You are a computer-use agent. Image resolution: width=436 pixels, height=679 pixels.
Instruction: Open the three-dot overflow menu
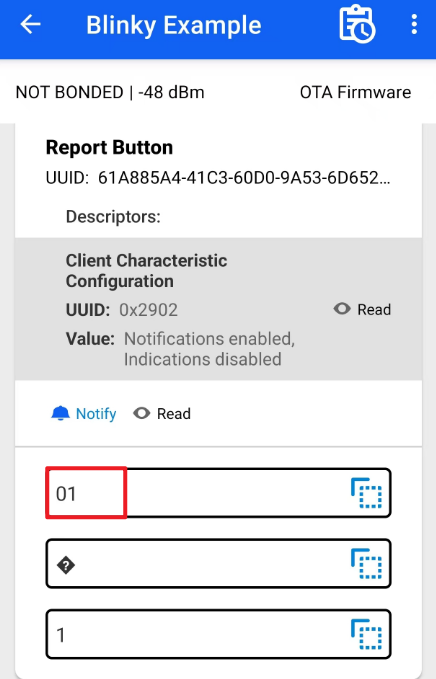click(414, 24)
